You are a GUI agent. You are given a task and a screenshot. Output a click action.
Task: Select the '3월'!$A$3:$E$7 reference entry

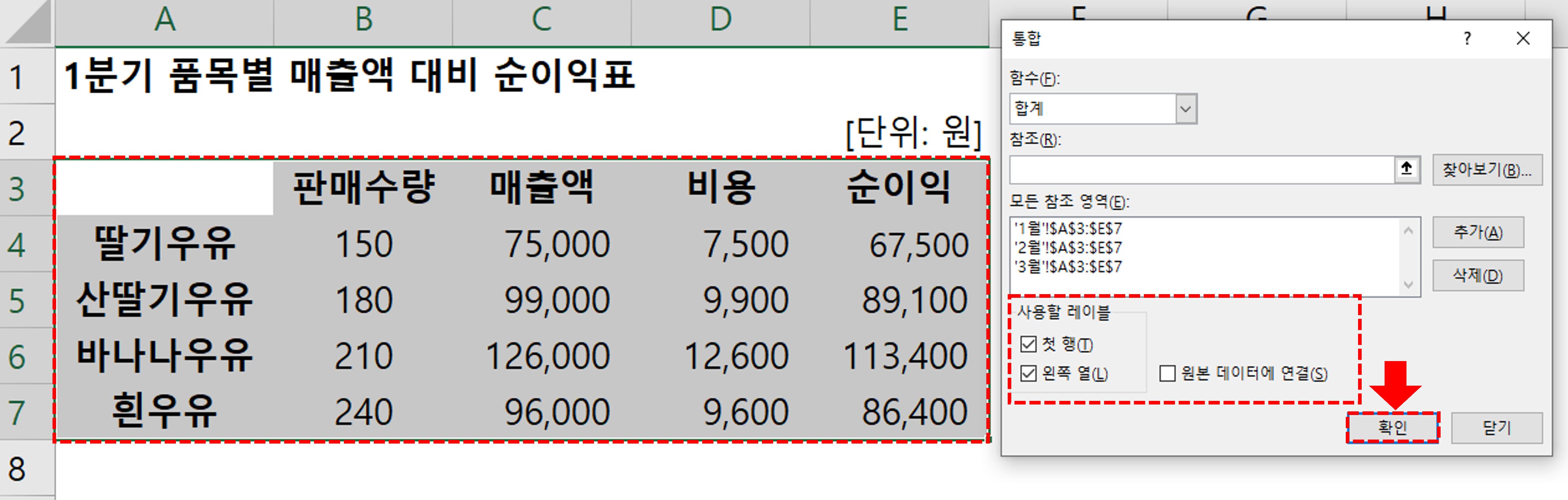1068,266
